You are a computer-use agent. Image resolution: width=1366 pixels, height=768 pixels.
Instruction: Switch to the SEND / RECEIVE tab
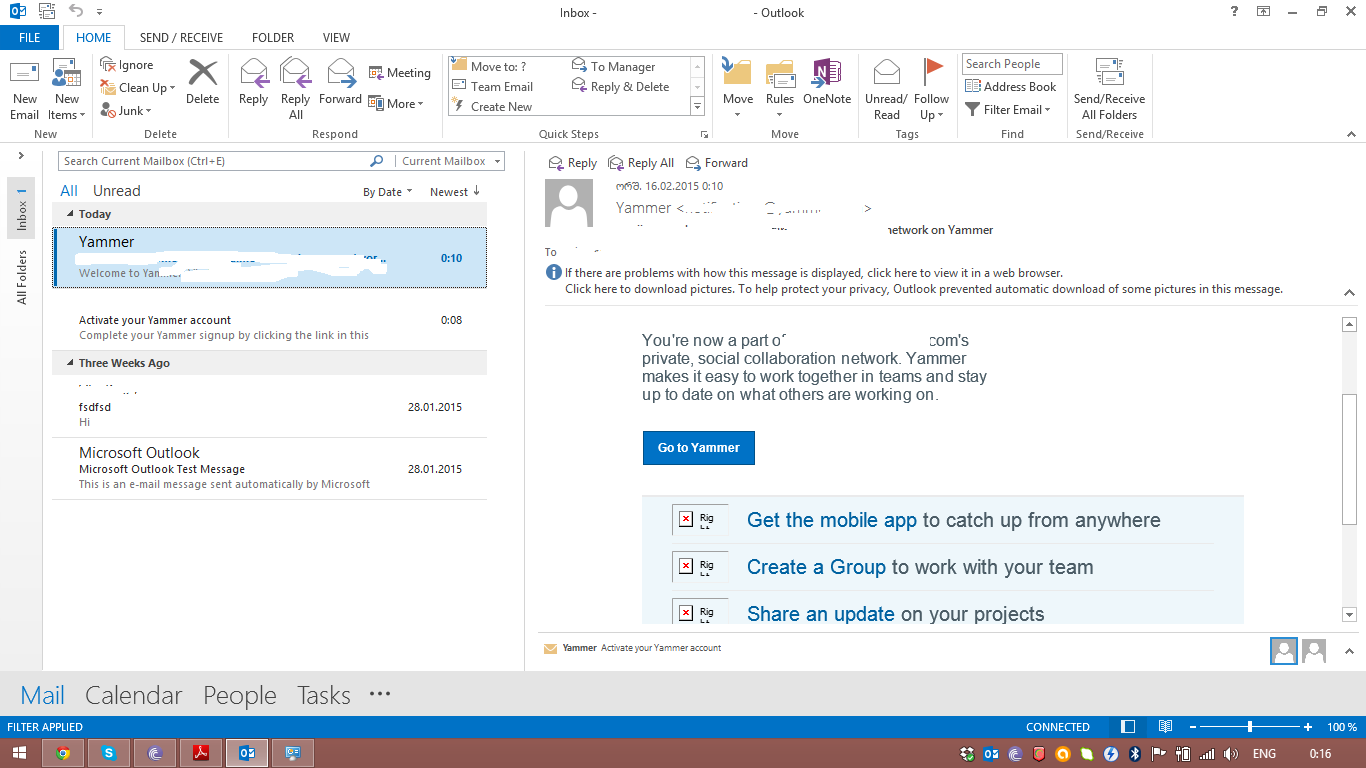tap(181, 38)
